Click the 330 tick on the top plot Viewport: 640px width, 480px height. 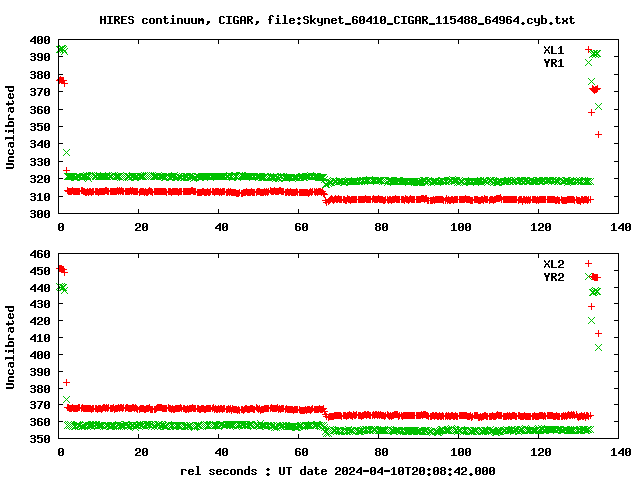pos(40,162)
